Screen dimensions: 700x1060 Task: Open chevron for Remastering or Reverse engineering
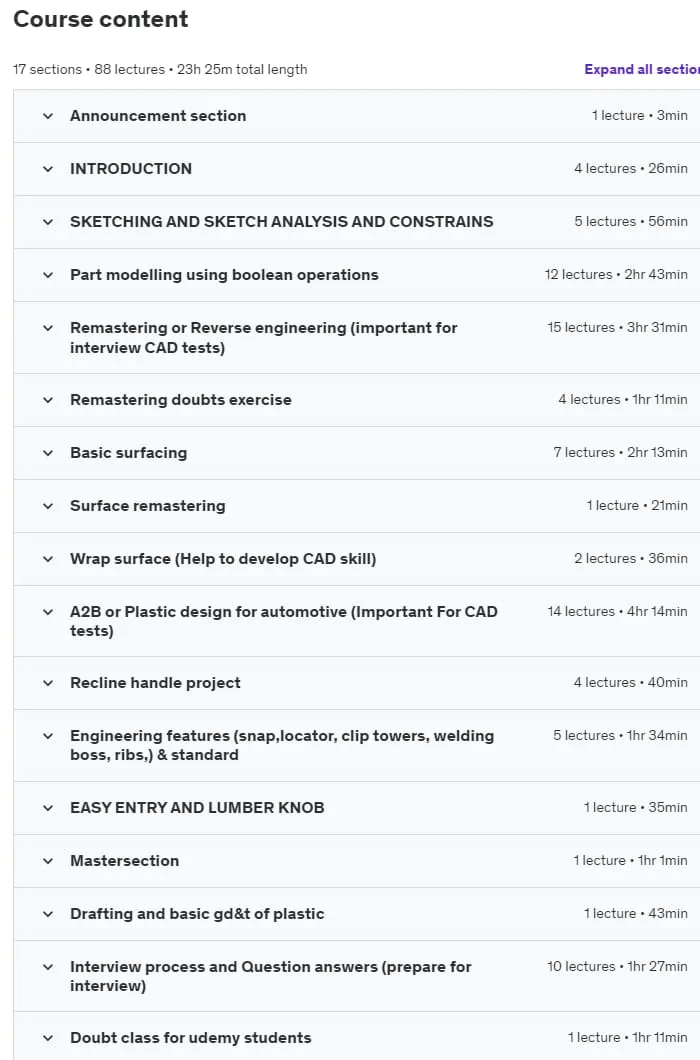tap(48, 328)
